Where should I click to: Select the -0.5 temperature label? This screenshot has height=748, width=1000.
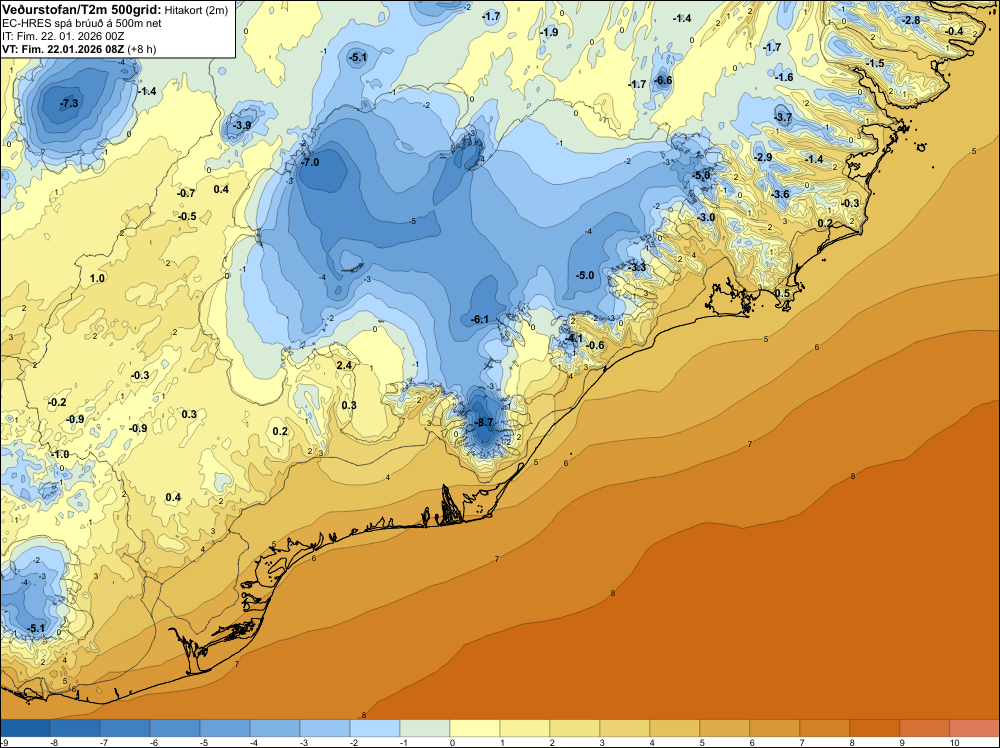(x=187, y=217)
